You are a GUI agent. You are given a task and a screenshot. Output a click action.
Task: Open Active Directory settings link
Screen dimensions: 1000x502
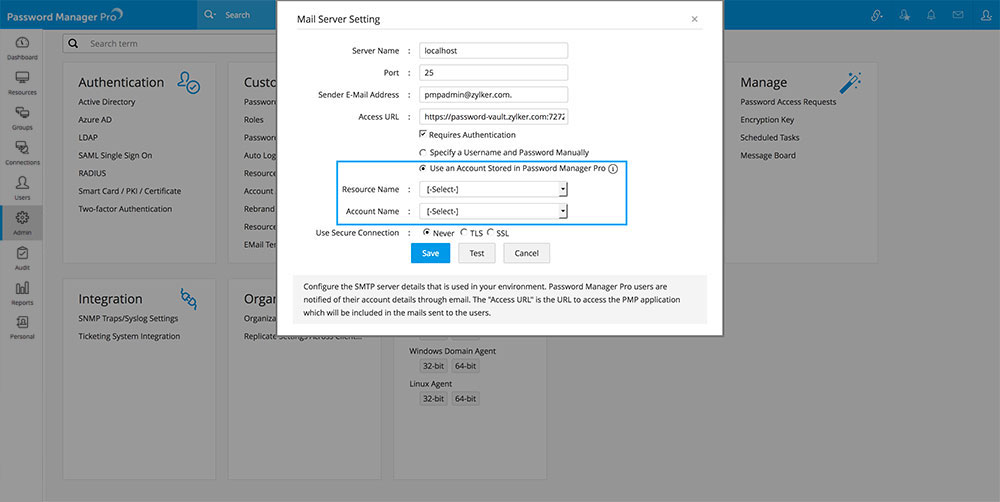[x=107, y=101]
